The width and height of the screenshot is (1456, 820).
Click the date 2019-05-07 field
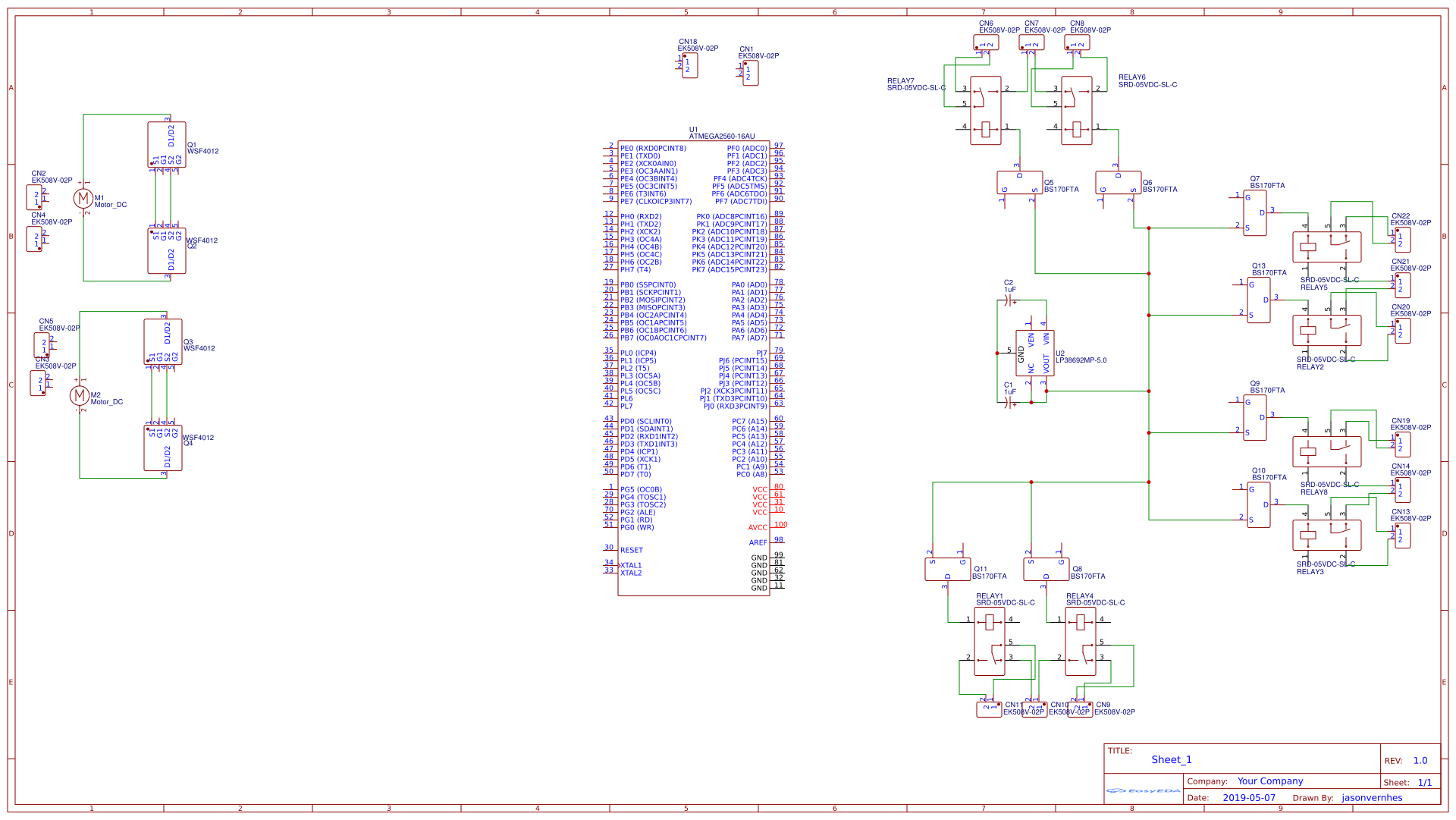pos(1249,797)
